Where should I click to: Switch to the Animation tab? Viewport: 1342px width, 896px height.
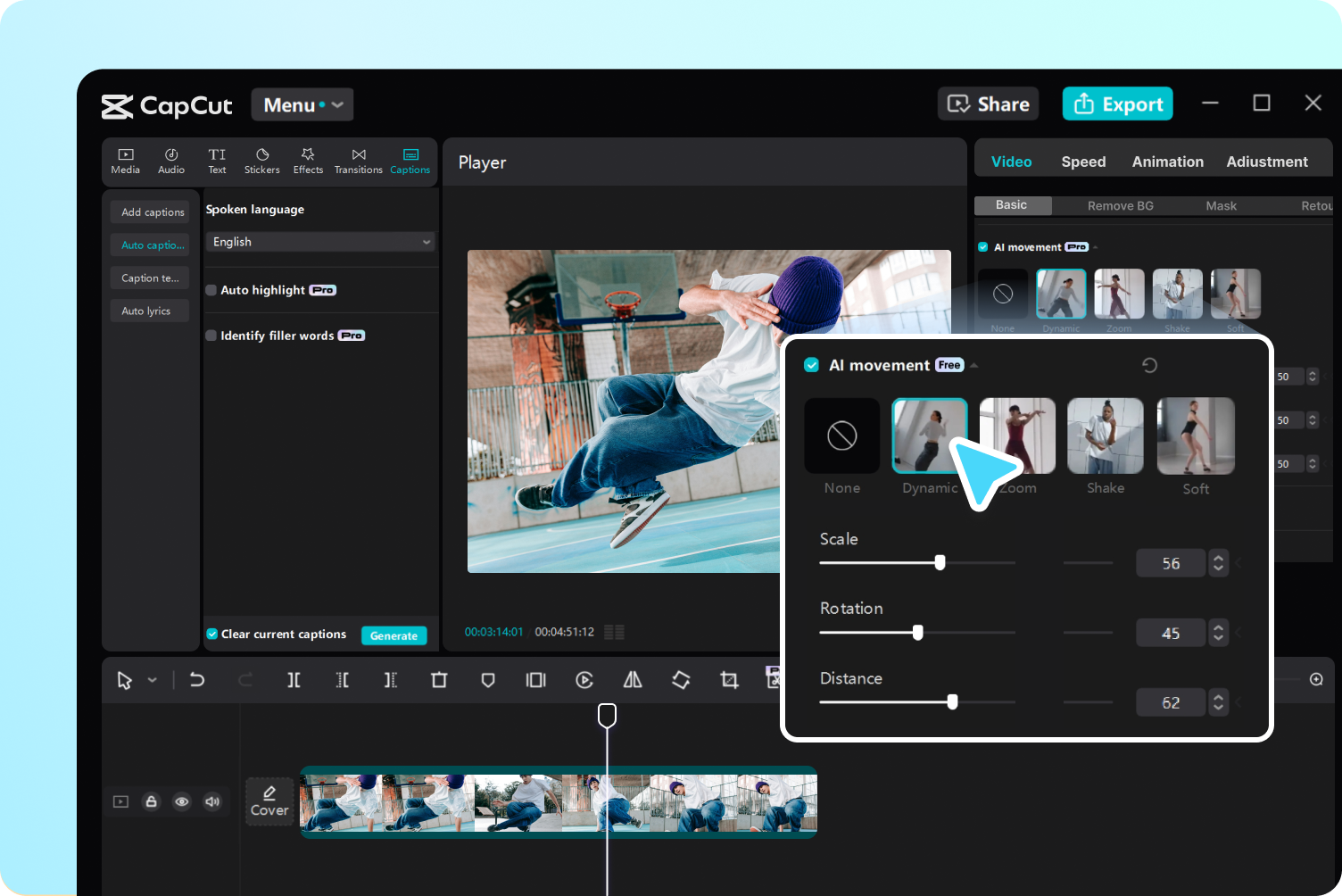[x=1167, y=162]
